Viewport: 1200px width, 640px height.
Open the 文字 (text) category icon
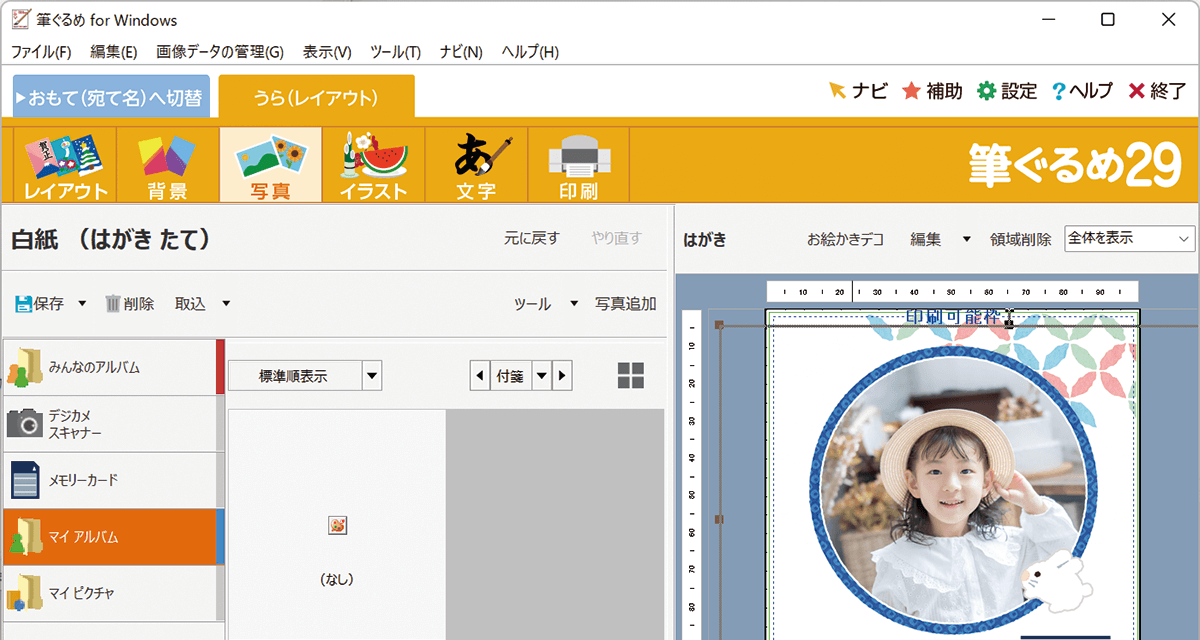point(476,165)
